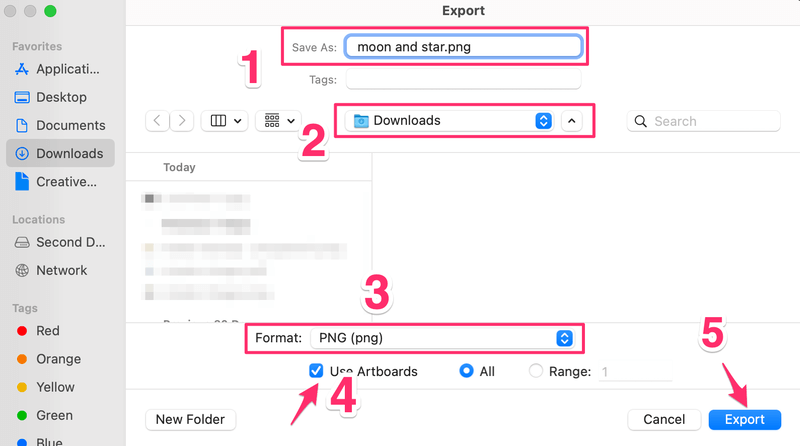800x446 pixels.
Task: Collapse the dialog with the chevron button
Action: click(x=571, y=121)
